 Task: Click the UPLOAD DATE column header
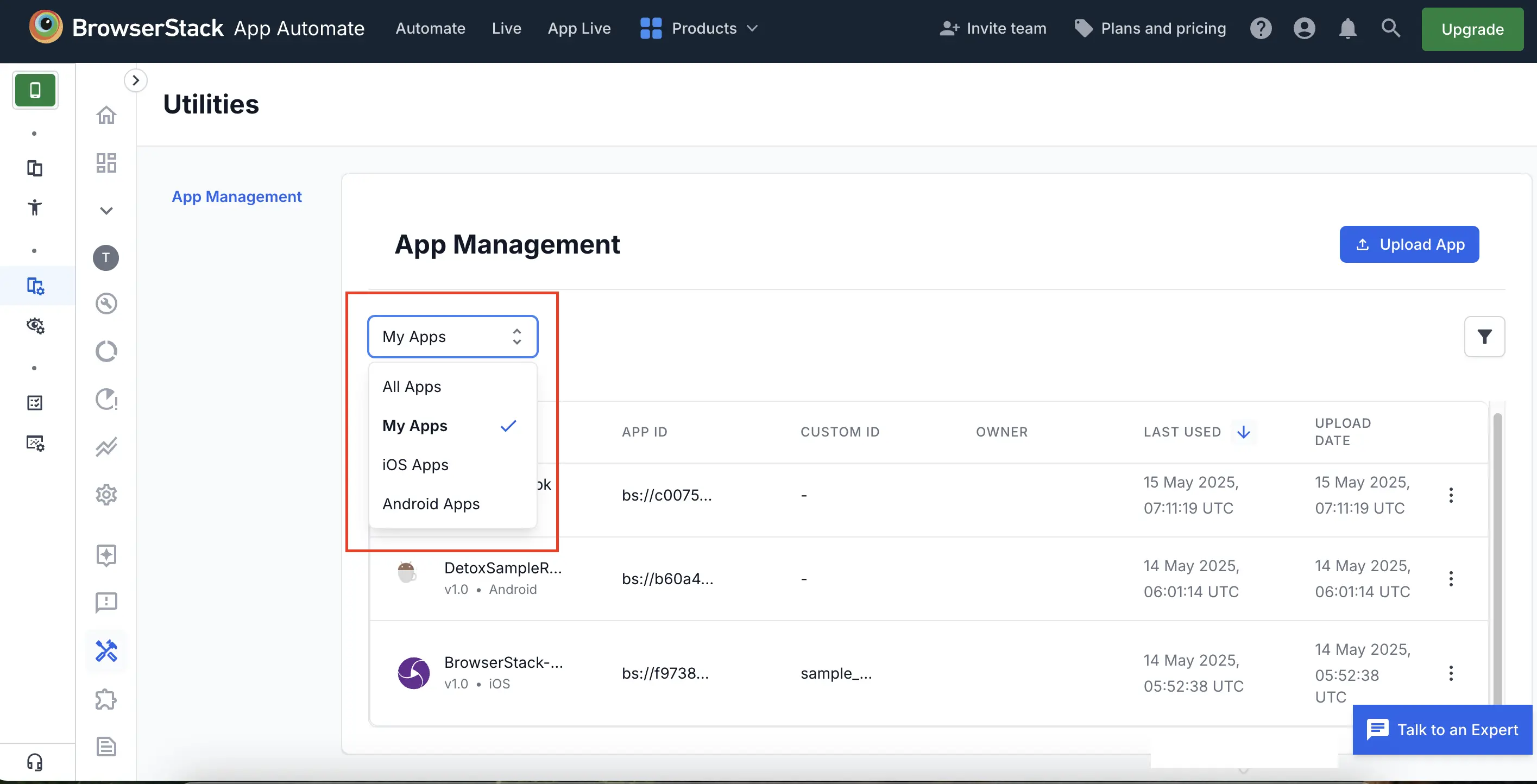[x=1343, y=432]
